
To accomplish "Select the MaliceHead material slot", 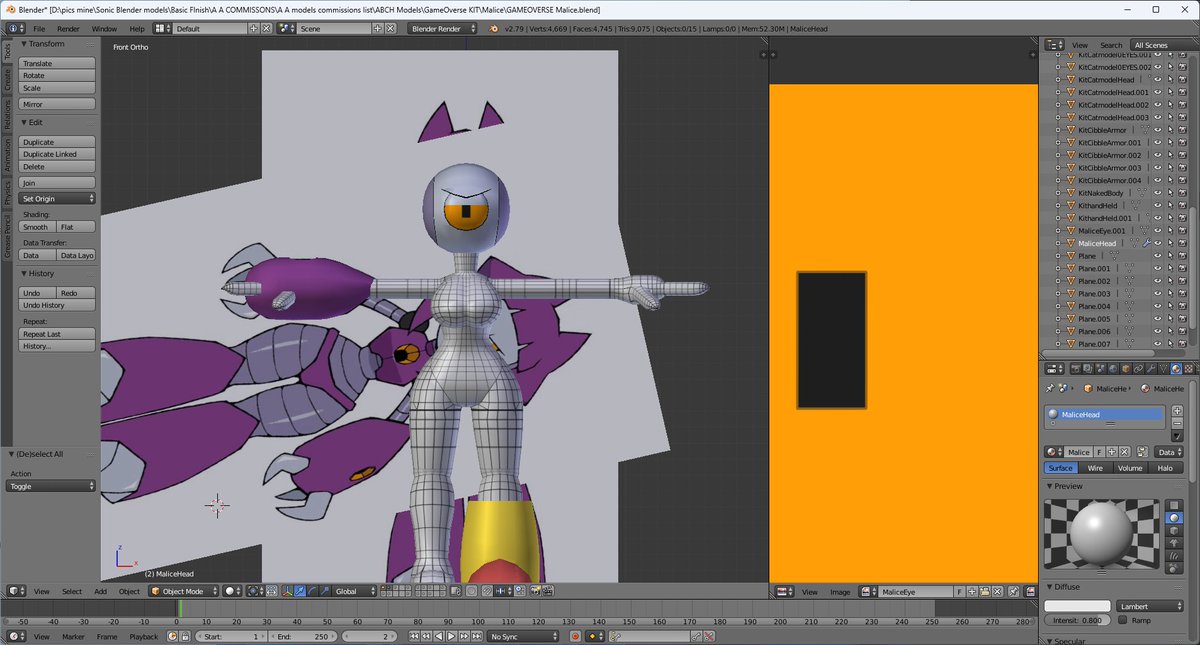I will click(x=1106, y=415).
